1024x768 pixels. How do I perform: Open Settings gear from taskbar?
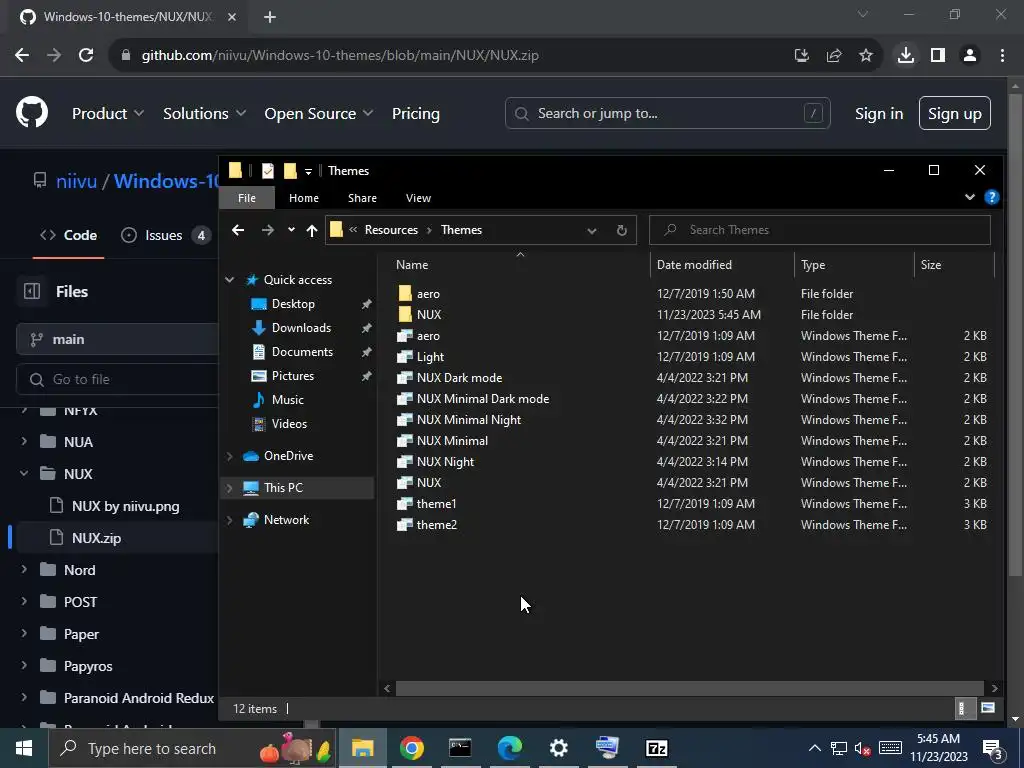(558, 748)
